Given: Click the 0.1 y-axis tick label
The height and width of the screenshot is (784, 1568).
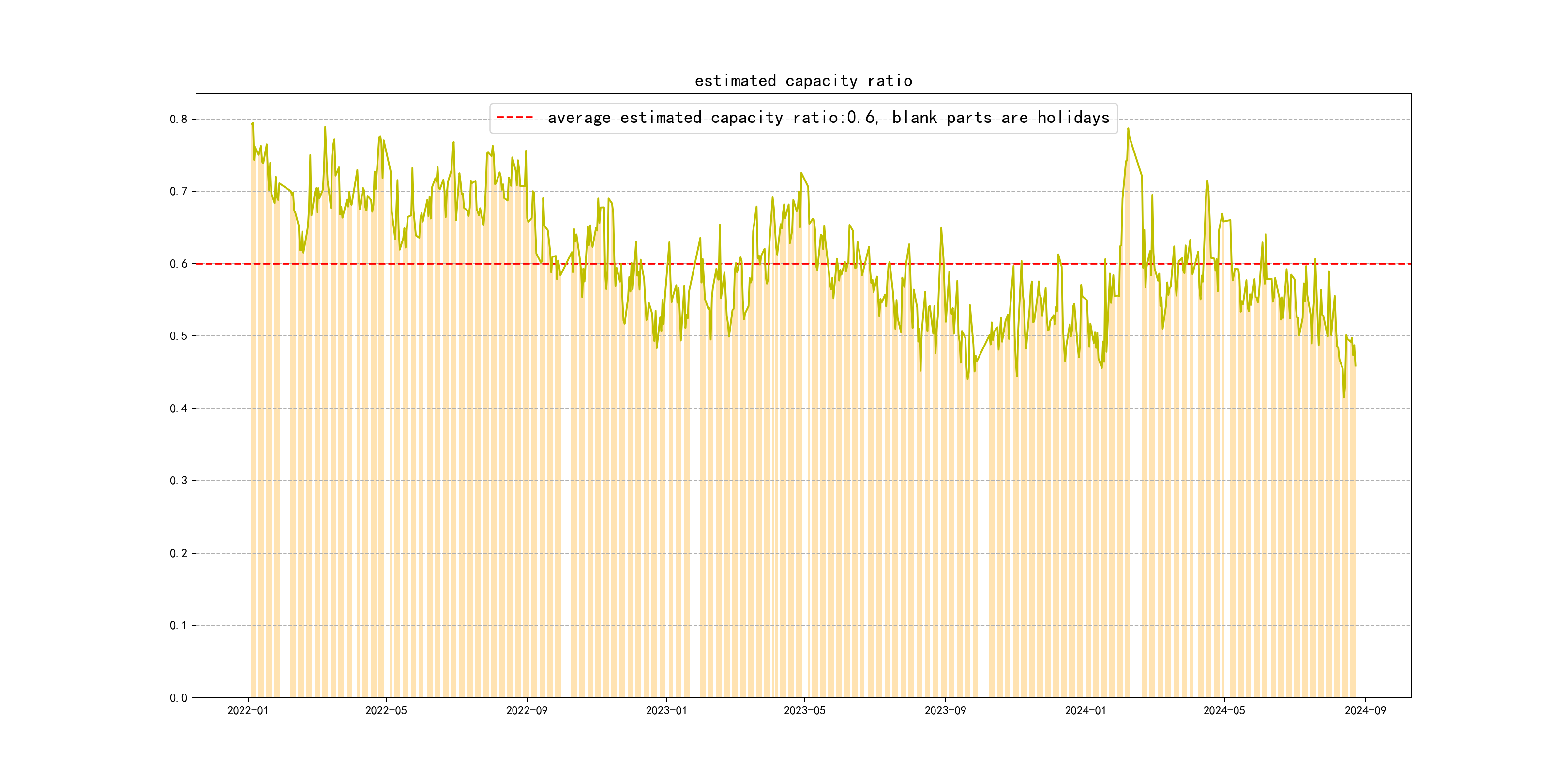Looking at the screenshot, I should pyautogui.click(x=179, y=625).
